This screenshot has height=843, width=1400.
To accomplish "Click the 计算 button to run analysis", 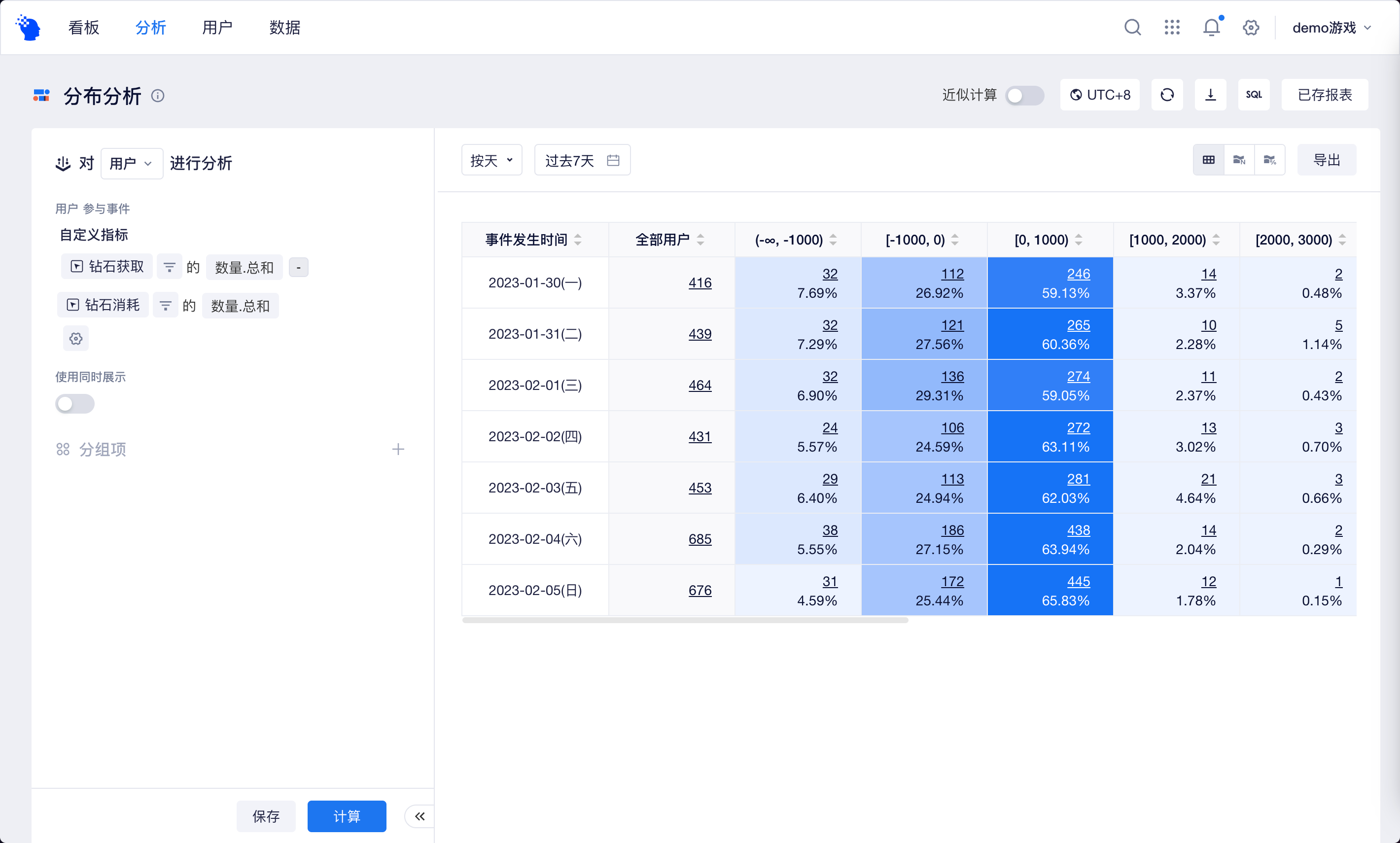I will tap(347, 816).
